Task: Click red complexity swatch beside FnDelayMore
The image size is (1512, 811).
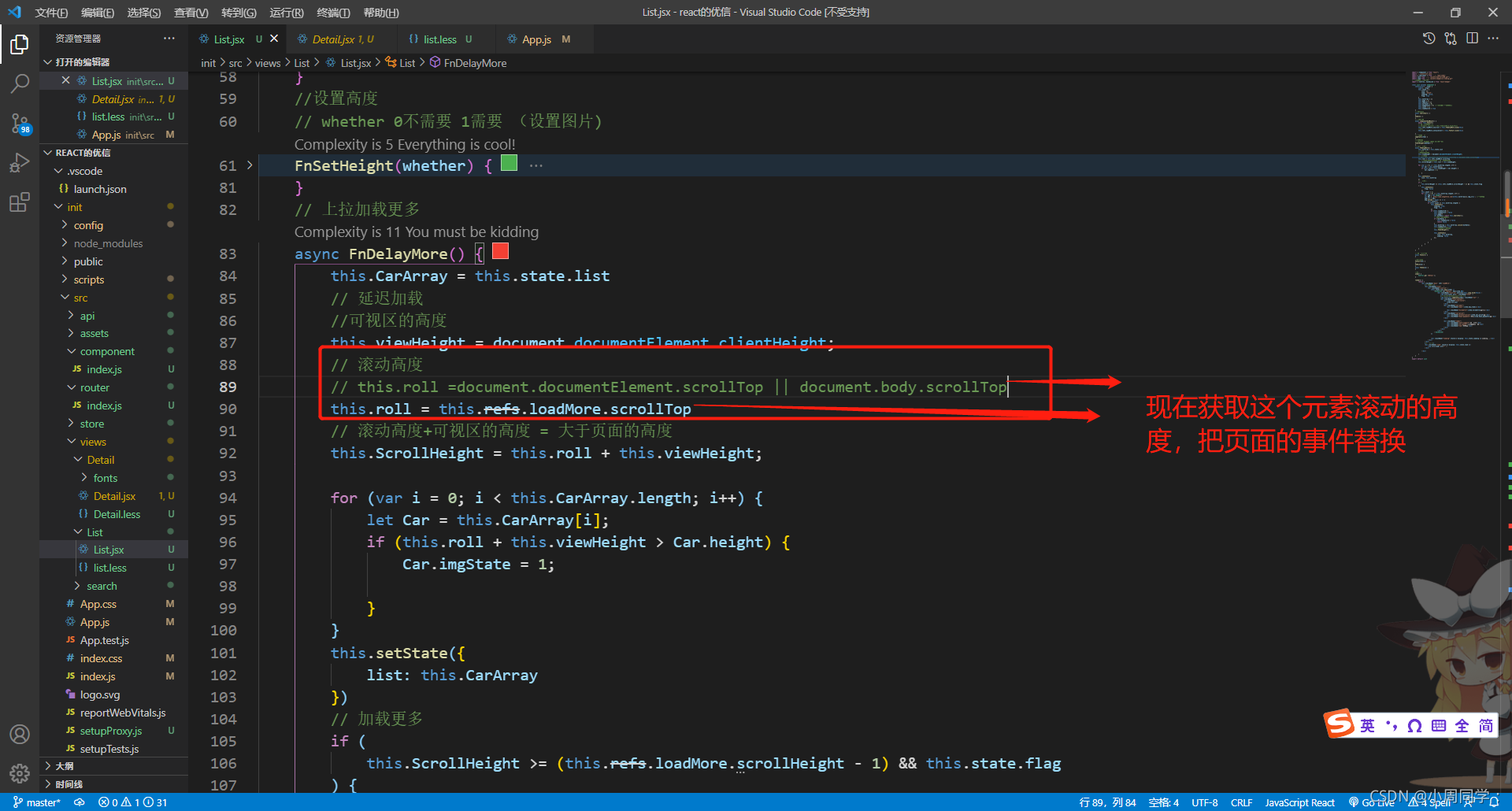Action: pos(500,251)
